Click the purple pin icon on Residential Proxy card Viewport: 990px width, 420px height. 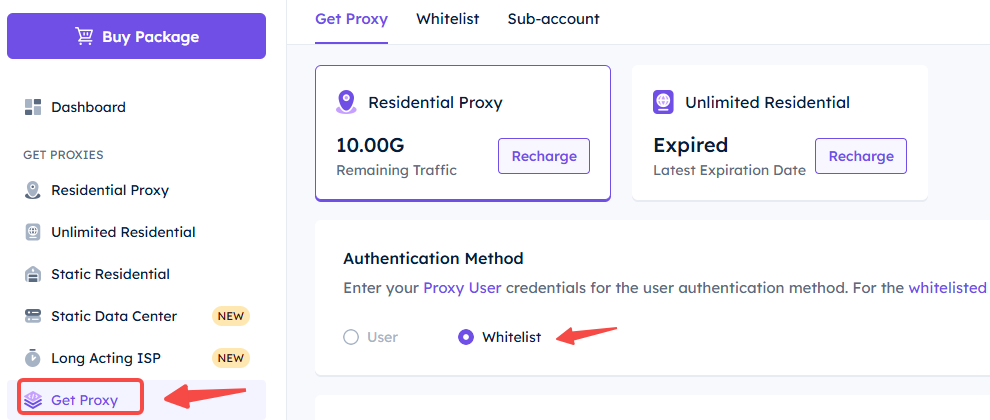(346, 102)
